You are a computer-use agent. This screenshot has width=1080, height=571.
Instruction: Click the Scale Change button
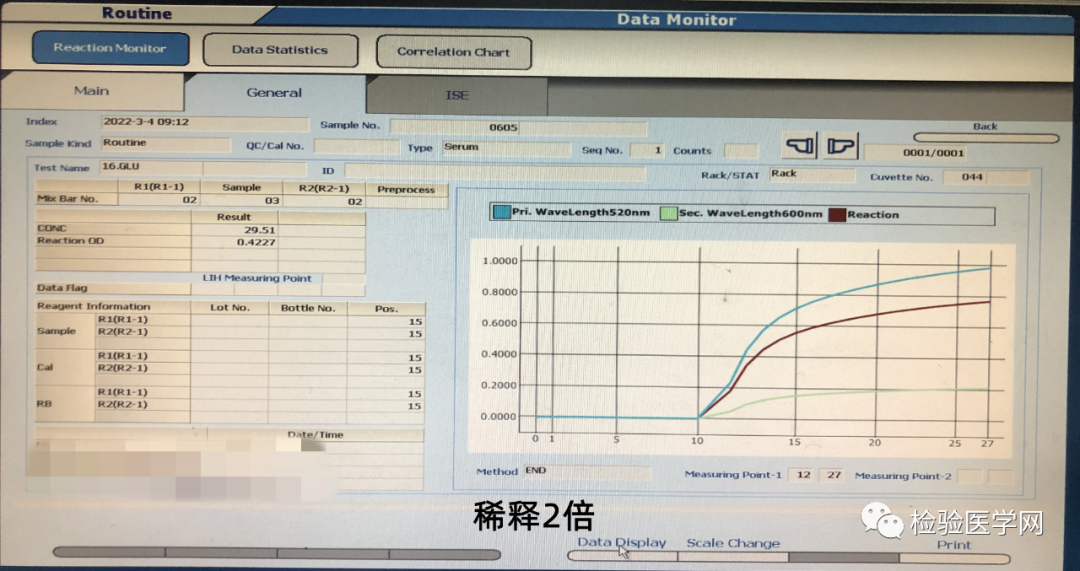click(733, 544)
